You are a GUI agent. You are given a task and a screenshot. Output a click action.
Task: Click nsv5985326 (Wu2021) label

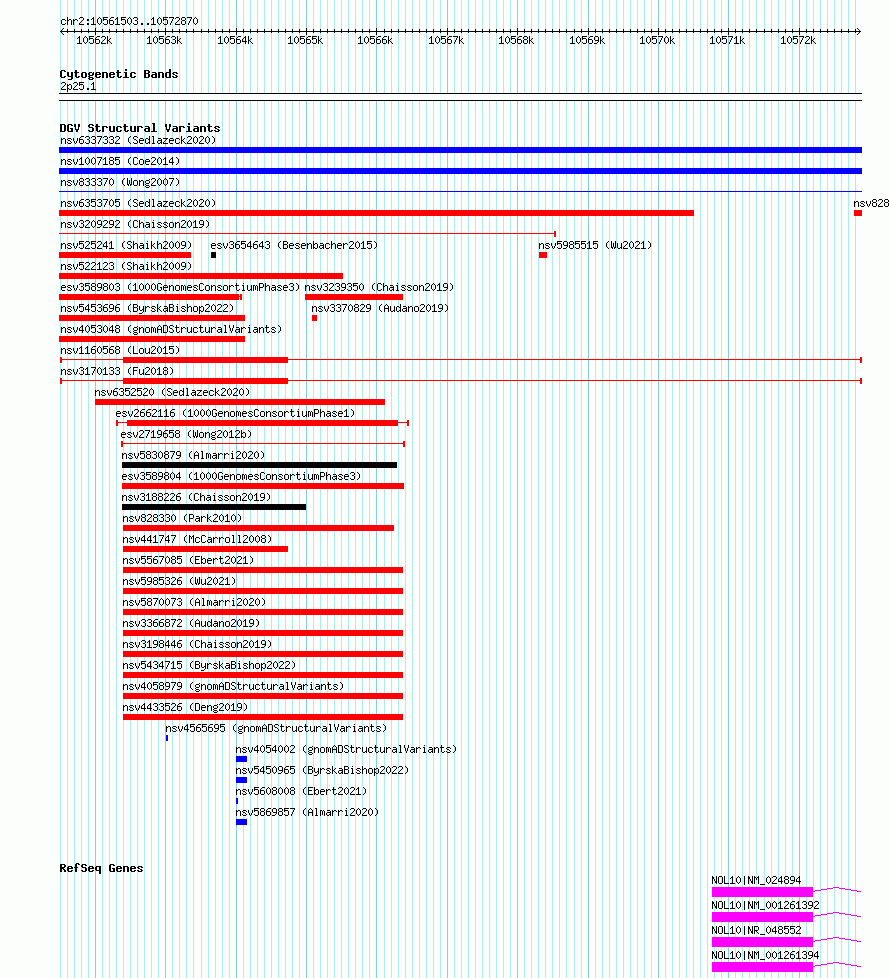click(x=180, y=581)
